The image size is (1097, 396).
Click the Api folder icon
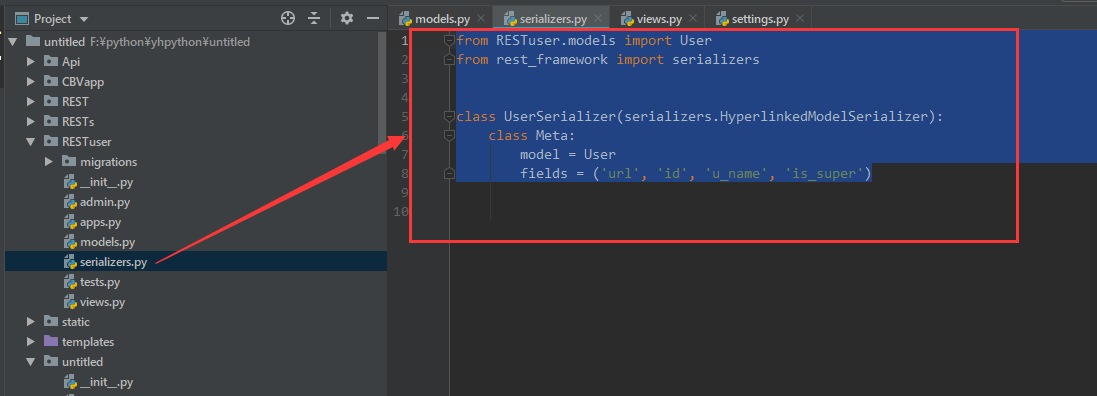[x=50, y=62]
